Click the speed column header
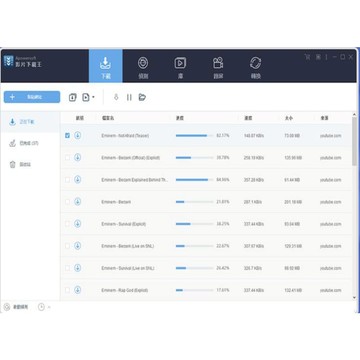 pyautogui.click(x=248, y=118)
